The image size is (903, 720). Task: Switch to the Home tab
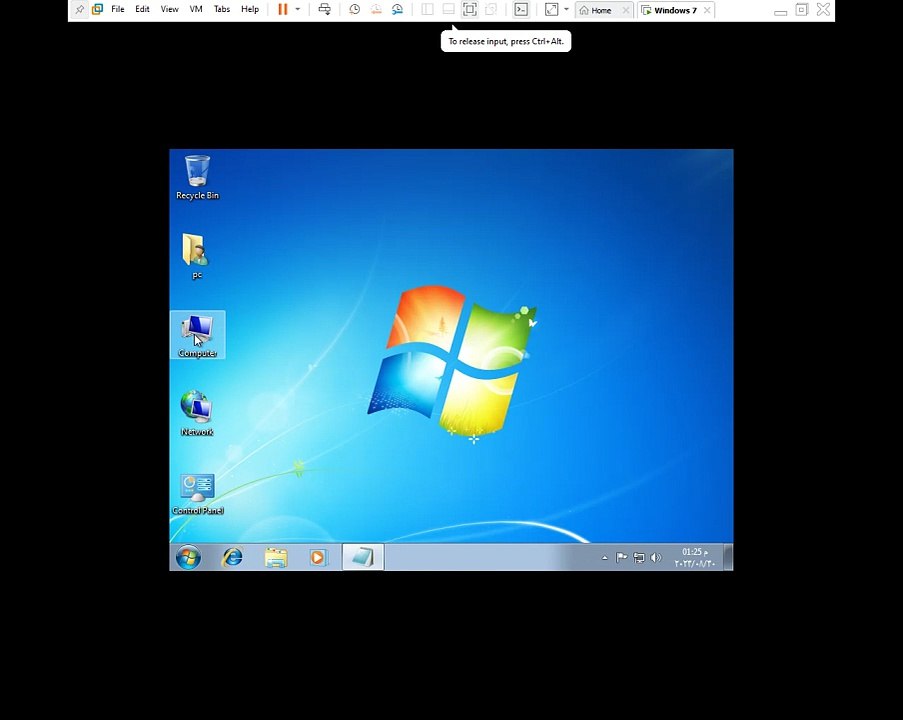(x=600, y=10)
